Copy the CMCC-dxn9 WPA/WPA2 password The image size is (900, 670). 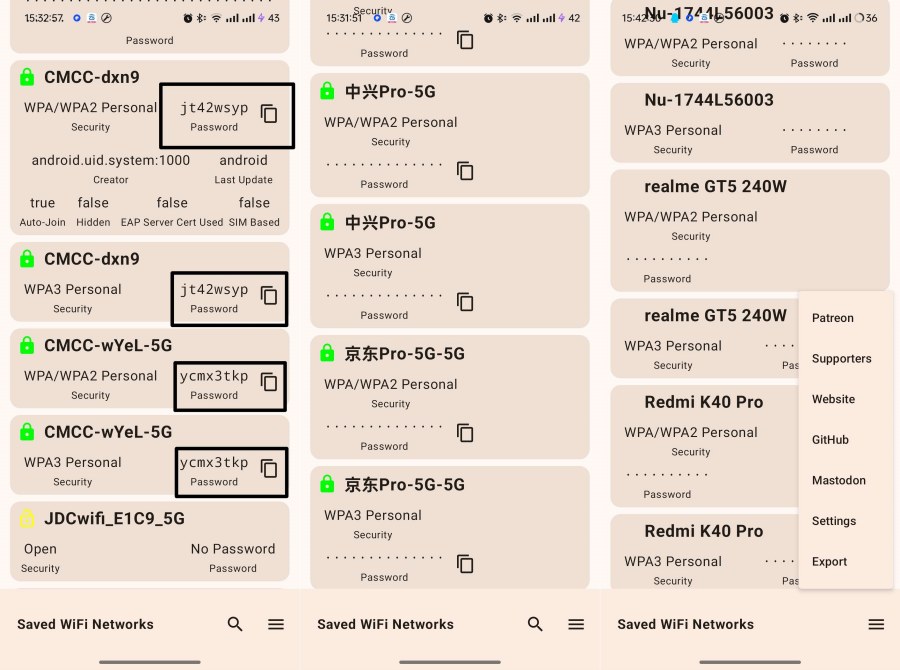pyautogui.click(x=269, y=114)
